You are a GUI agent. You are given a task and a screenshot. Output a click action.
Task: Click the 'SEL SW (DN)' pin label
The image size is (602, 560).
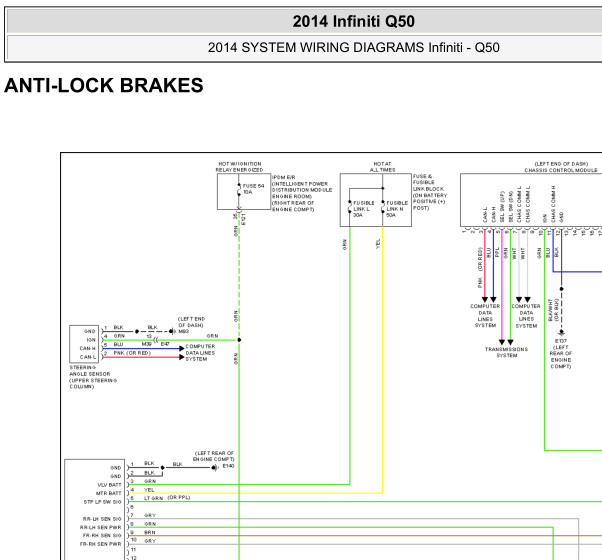(511, 206)
